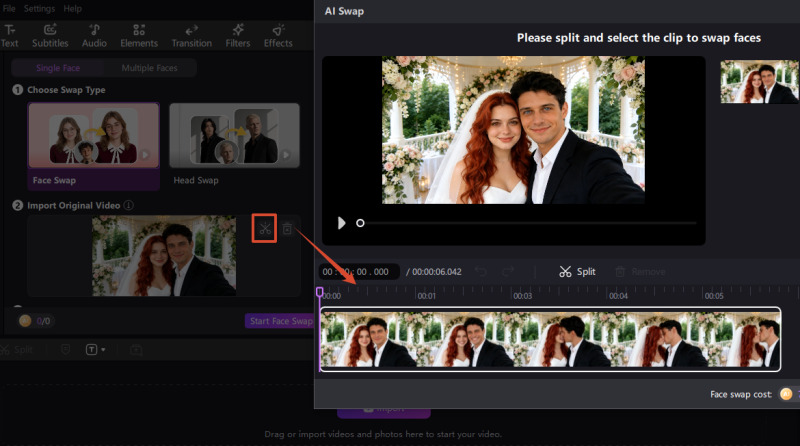This screenshot has height=446, width=800.
Task: Delete the imported original video
Action: pos(287,229)
